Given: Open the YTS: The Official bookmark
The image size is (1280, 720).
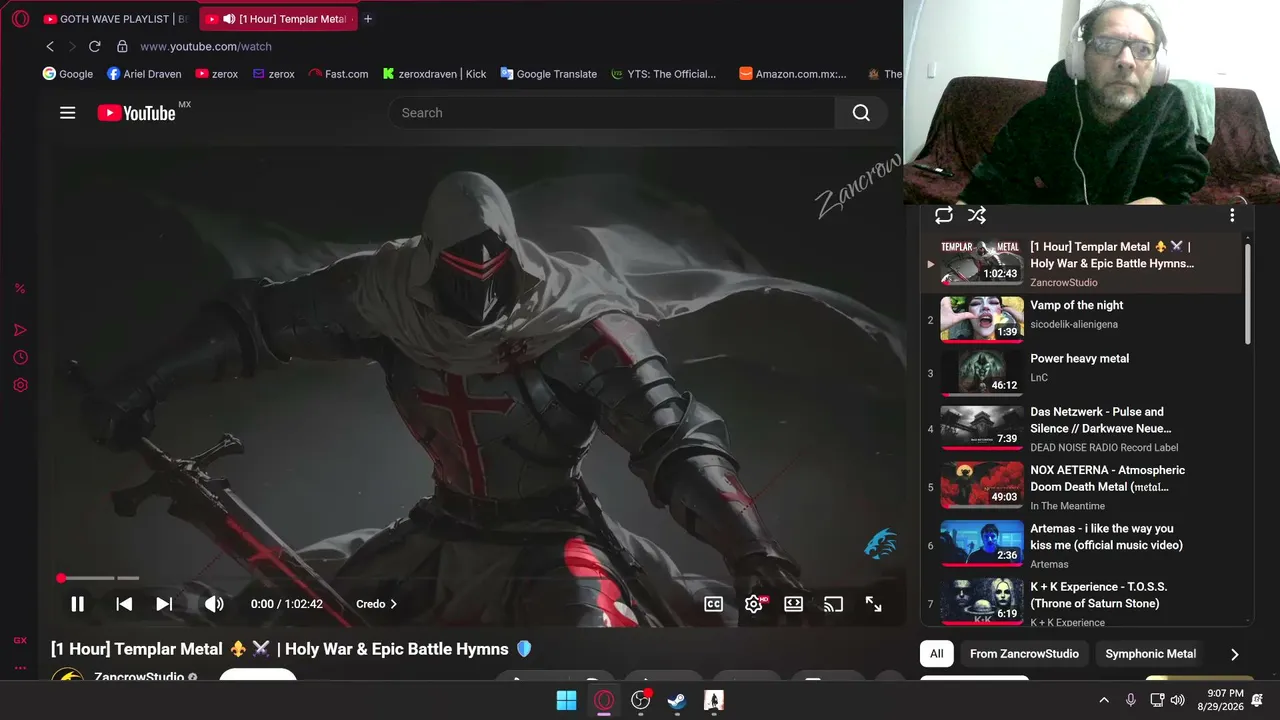Looking at the screenshot, I should 664,74.
